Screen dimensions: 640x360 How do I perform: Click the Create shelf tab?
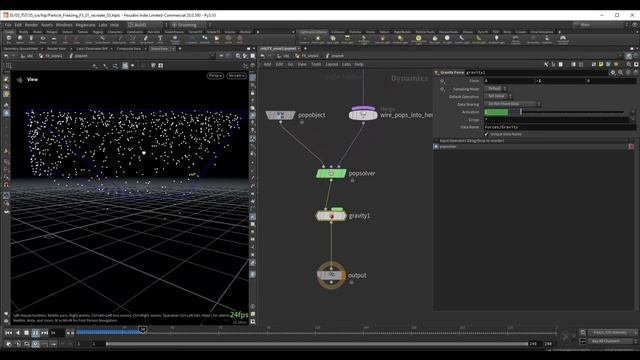coord(9,32)
